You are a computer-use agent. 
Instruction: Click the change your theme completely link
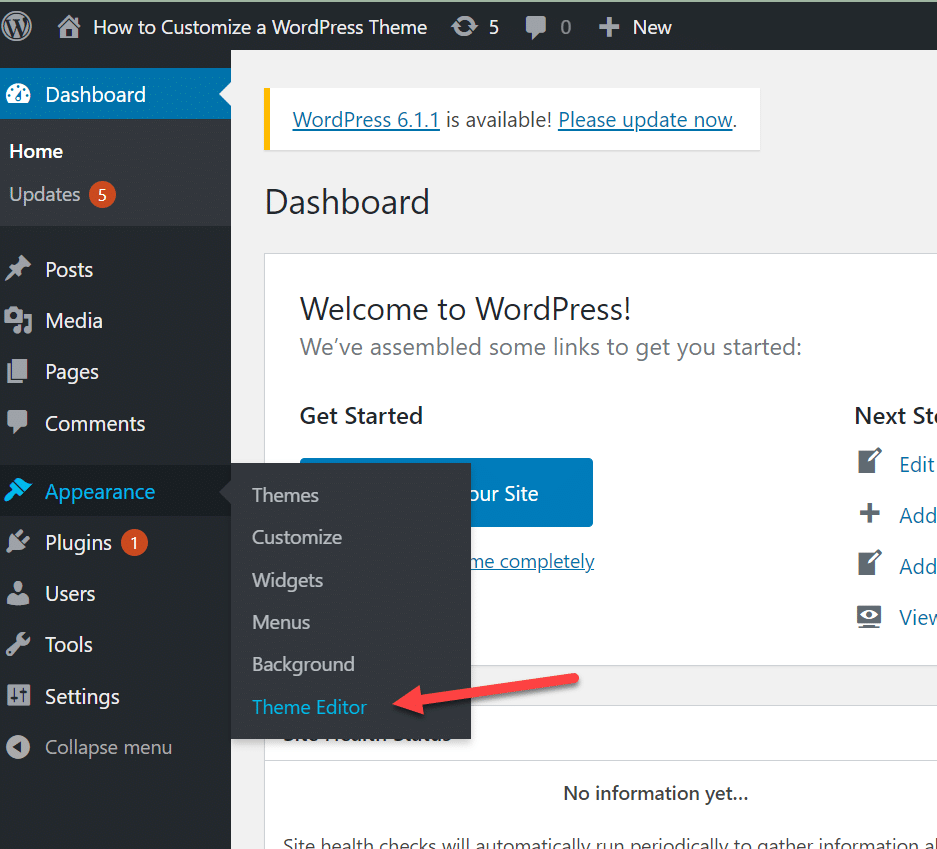tap(532, 562)
